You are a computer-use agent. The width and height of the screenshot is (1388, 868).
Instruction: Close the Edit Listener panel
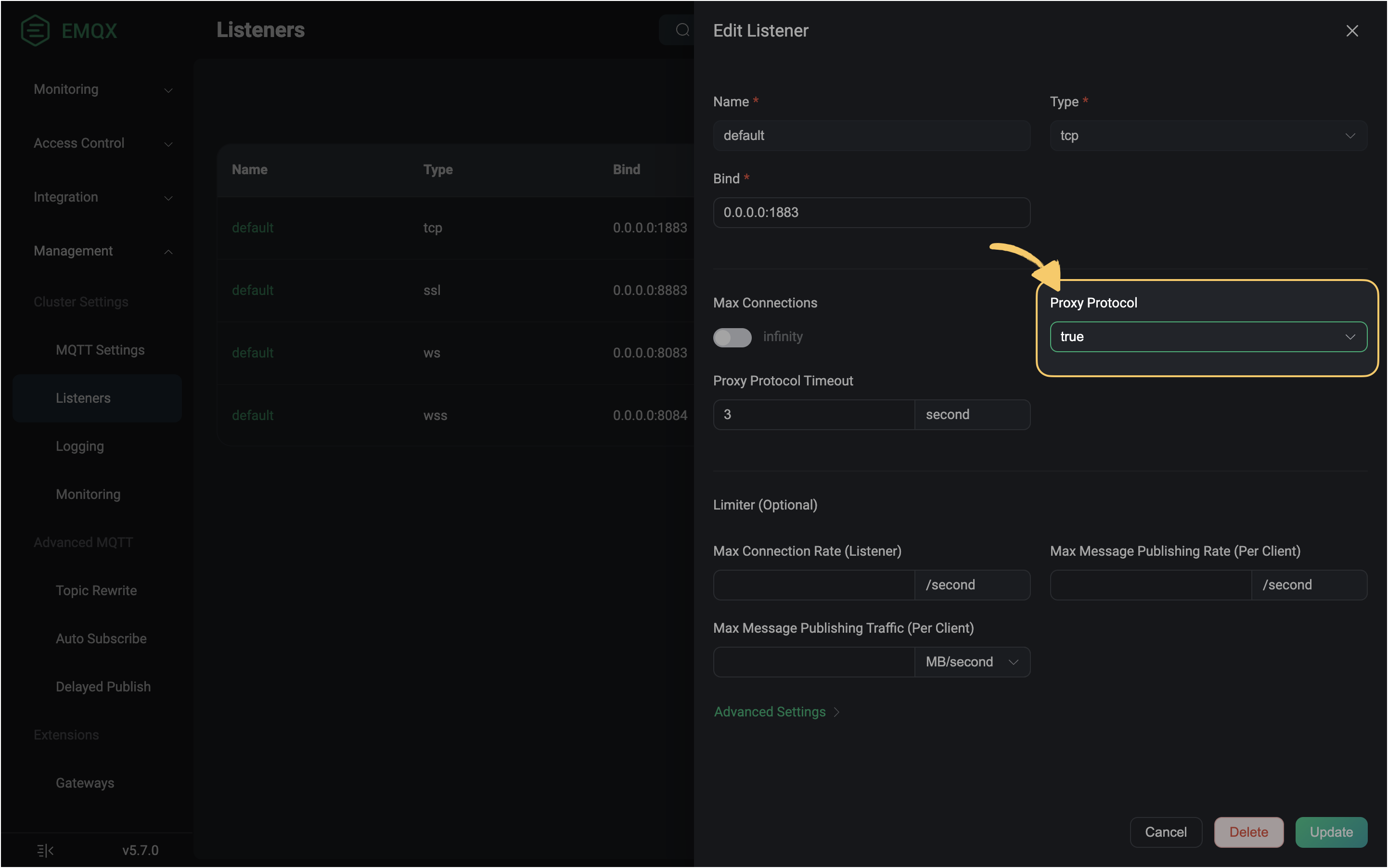1353,30
